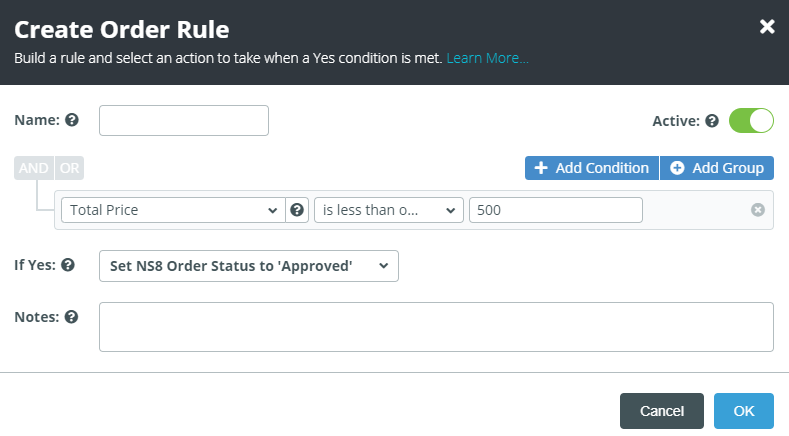Toggle the Active switch off
The image size is (789, 436).
751,121
